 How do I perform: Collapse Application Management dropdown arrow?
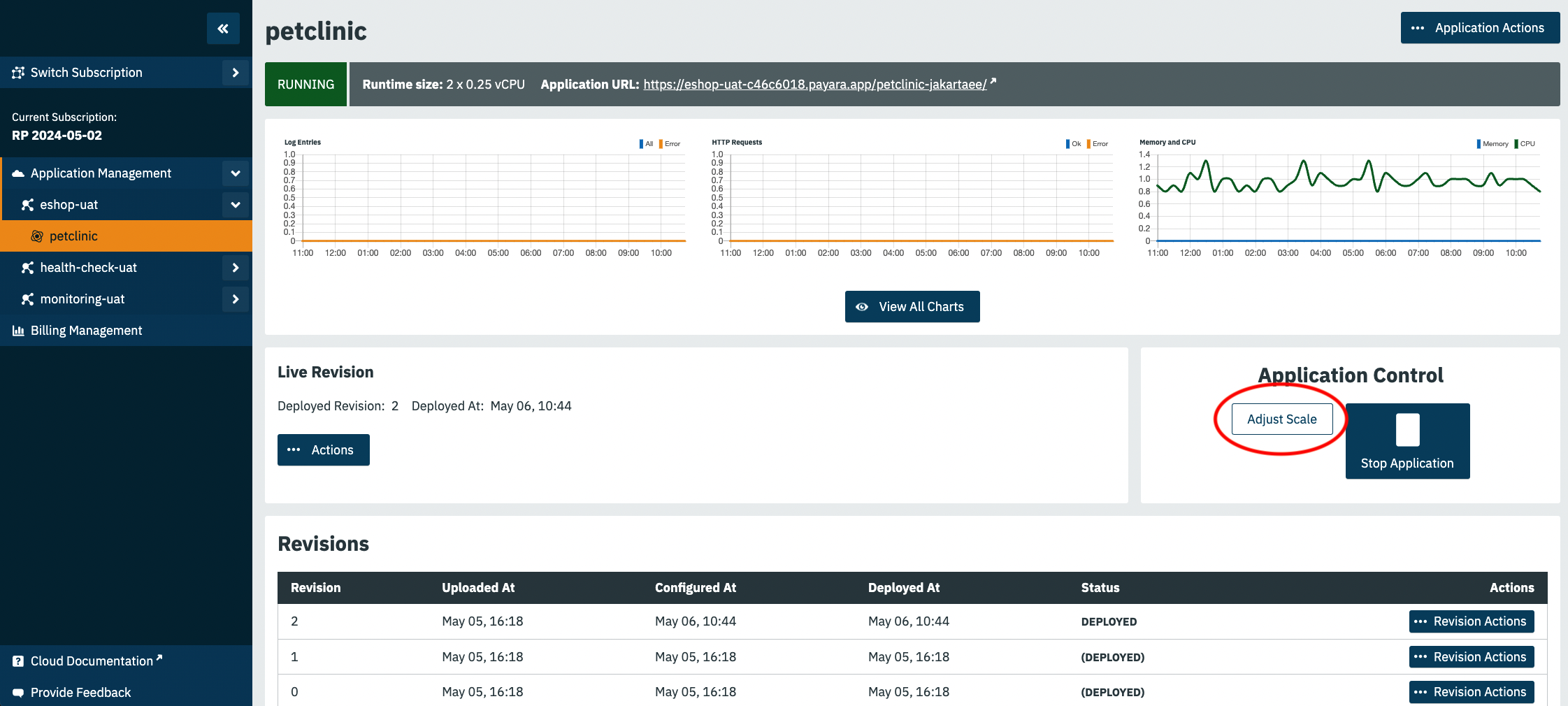click(236, 173)
